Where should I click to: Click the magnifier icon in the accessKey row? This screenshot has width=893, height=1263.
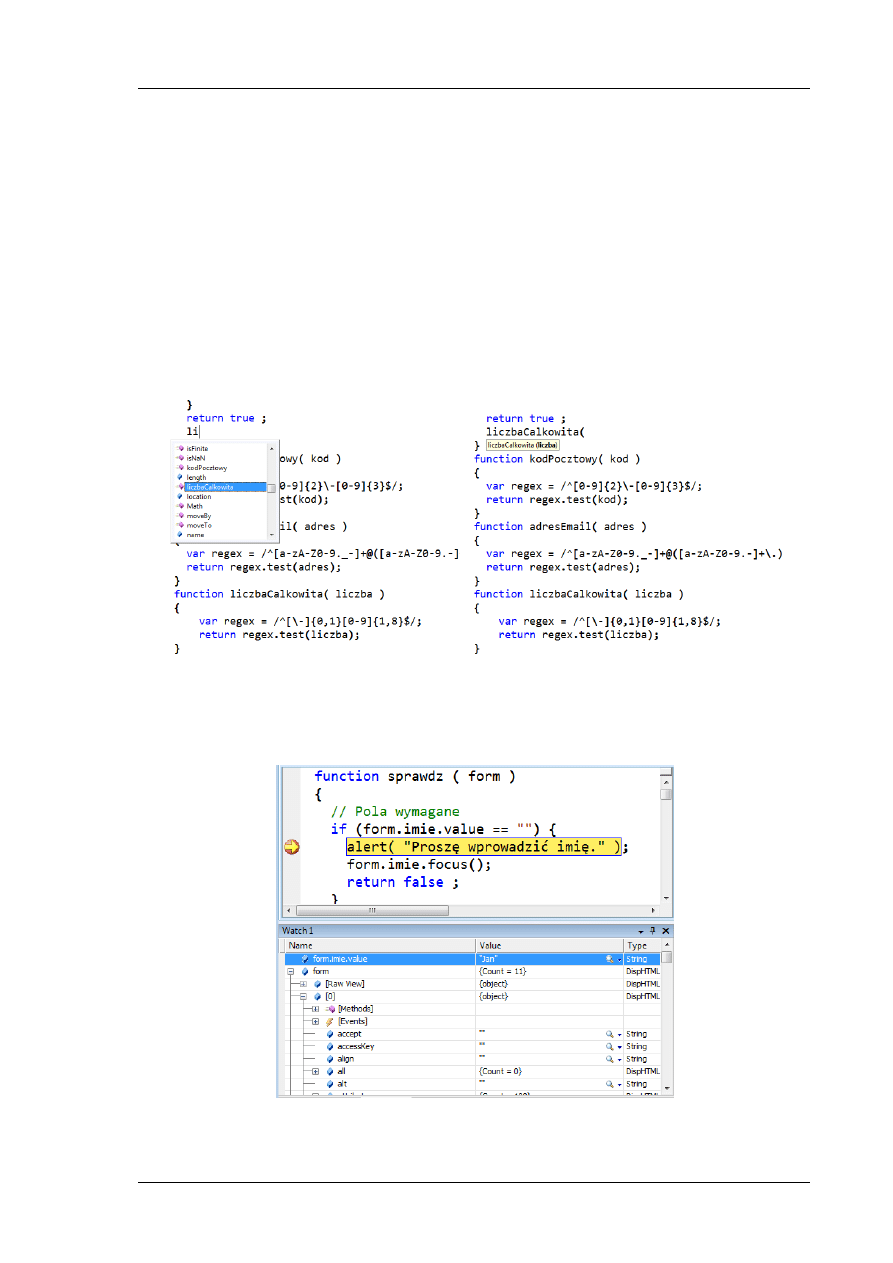(x=609, y=1047)
